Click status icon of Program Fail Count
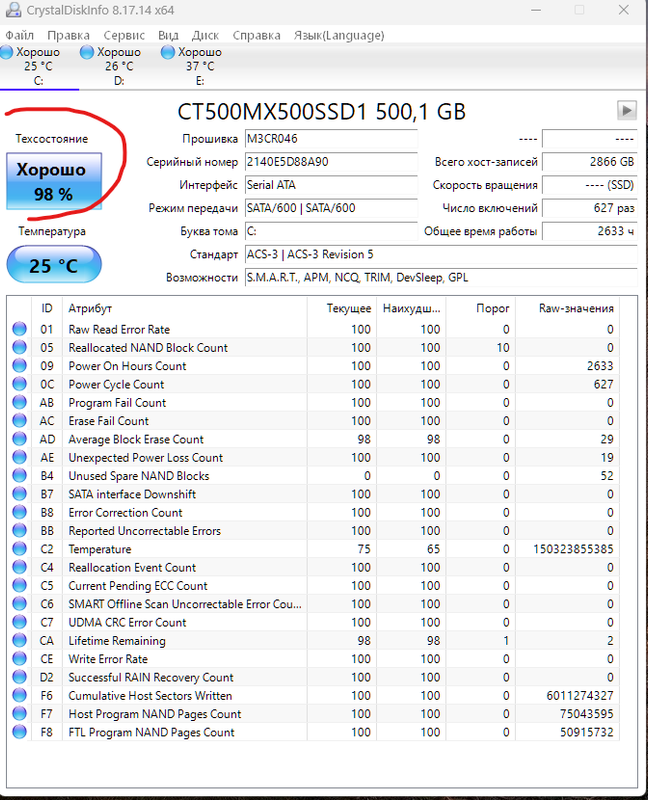The image size is (648, 800). 19,402
